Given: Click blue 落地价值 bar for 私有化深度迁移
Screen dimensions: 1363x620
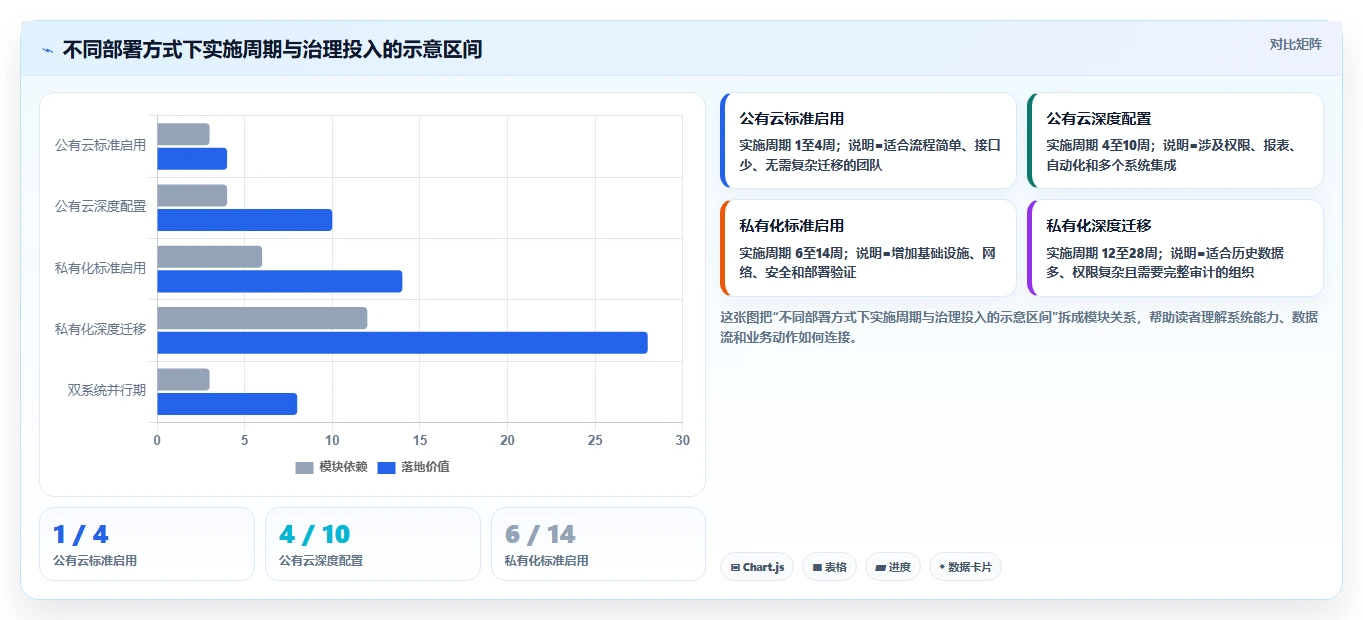Looking at the screenshot, I should [402, 343].
